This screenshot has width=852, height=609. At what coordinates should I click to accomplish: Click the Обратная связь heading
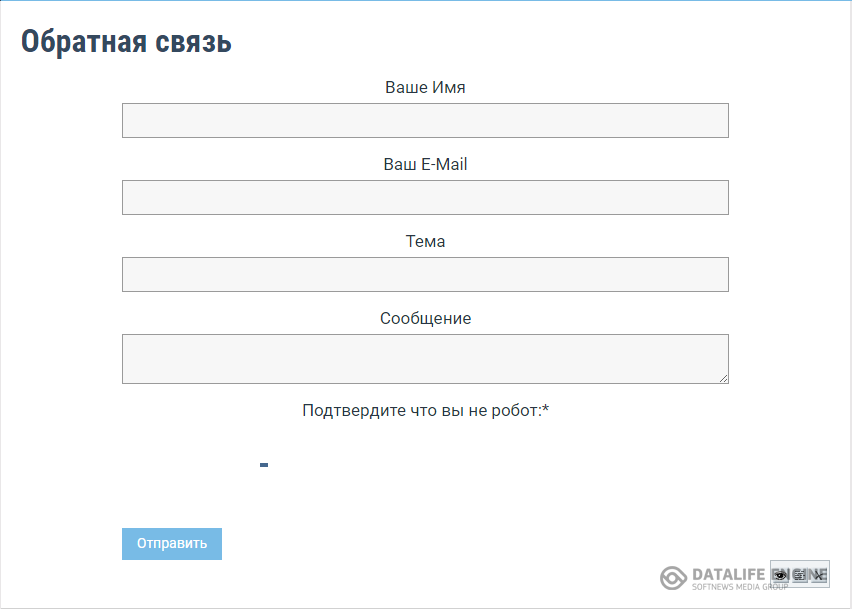coord(126,41)
